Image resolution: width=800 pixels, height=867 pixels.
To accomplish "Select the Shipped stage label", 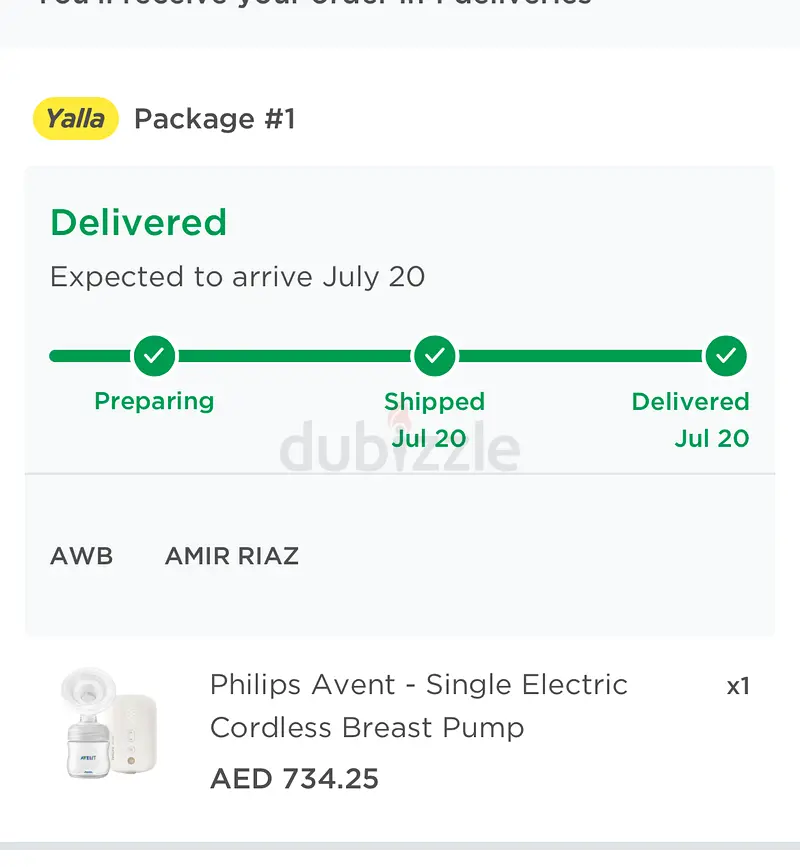I will click(x=434, y=402).
